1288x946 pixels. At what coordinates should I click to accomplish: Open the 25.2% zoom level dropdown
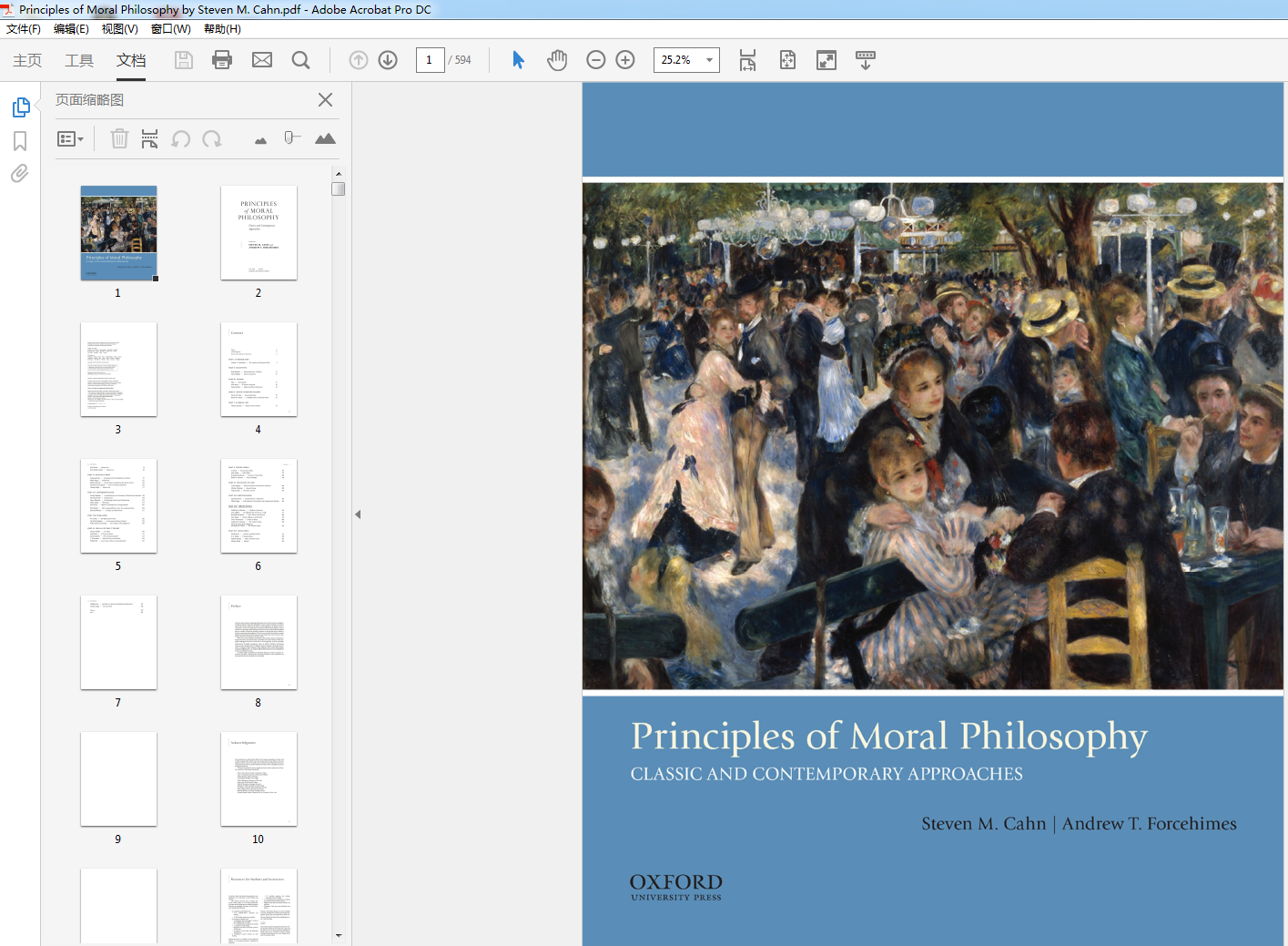point(709,60)
